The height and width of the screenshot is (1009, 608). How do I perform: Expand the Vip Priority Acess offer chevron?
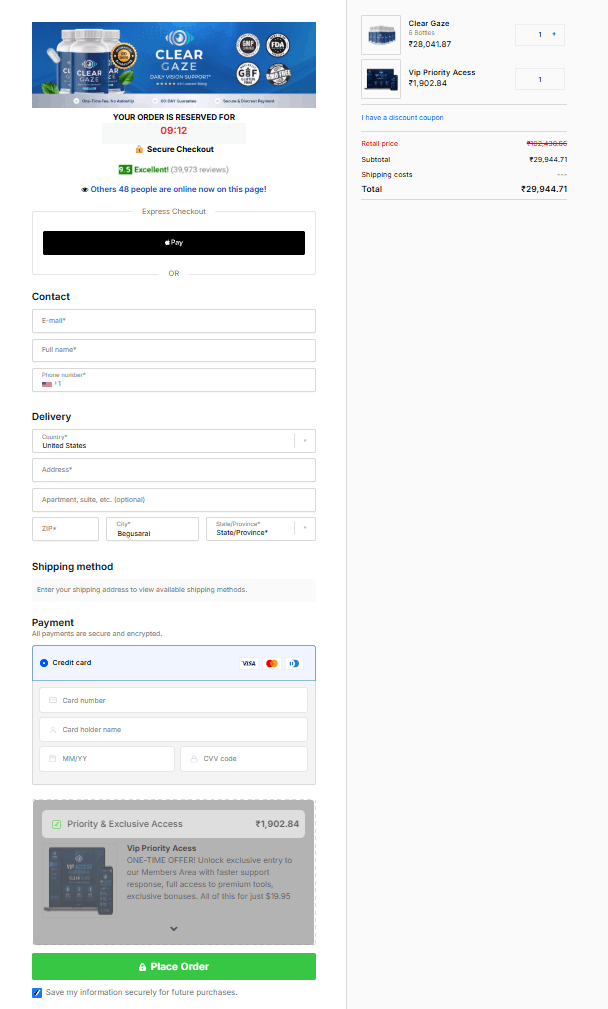(x=174, y=929)
